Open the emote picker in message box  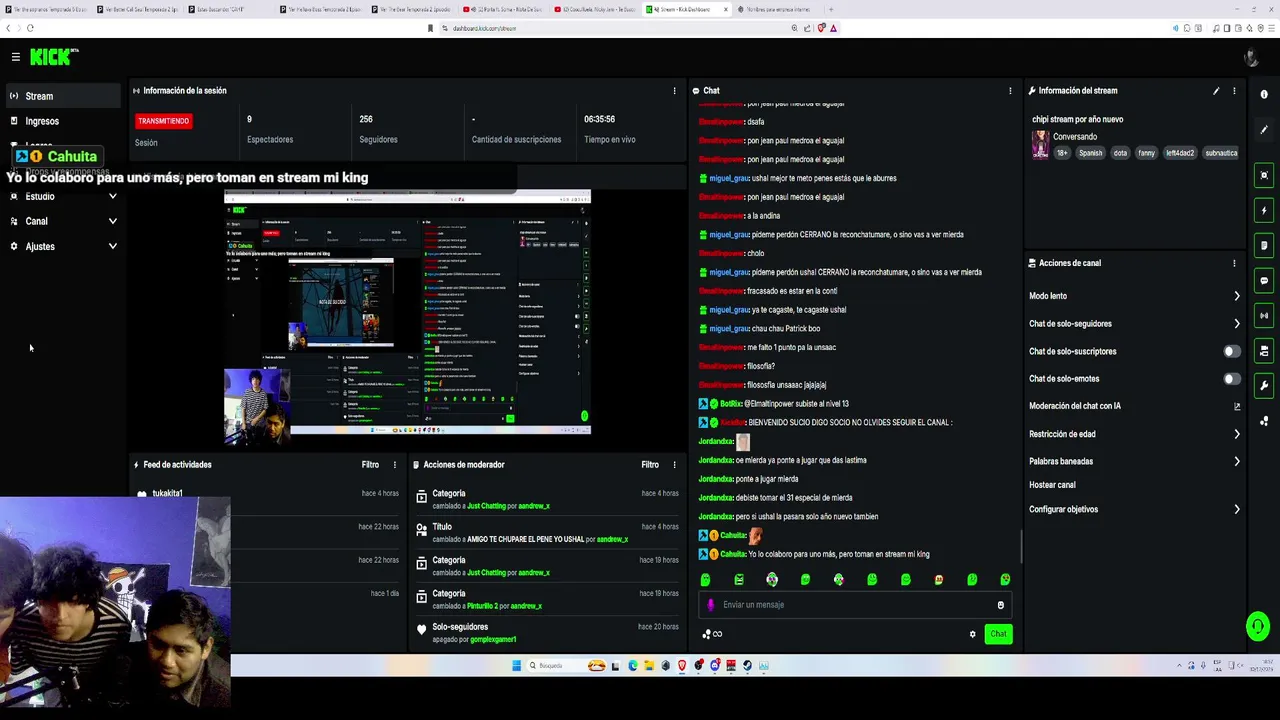click(1000, 605)
